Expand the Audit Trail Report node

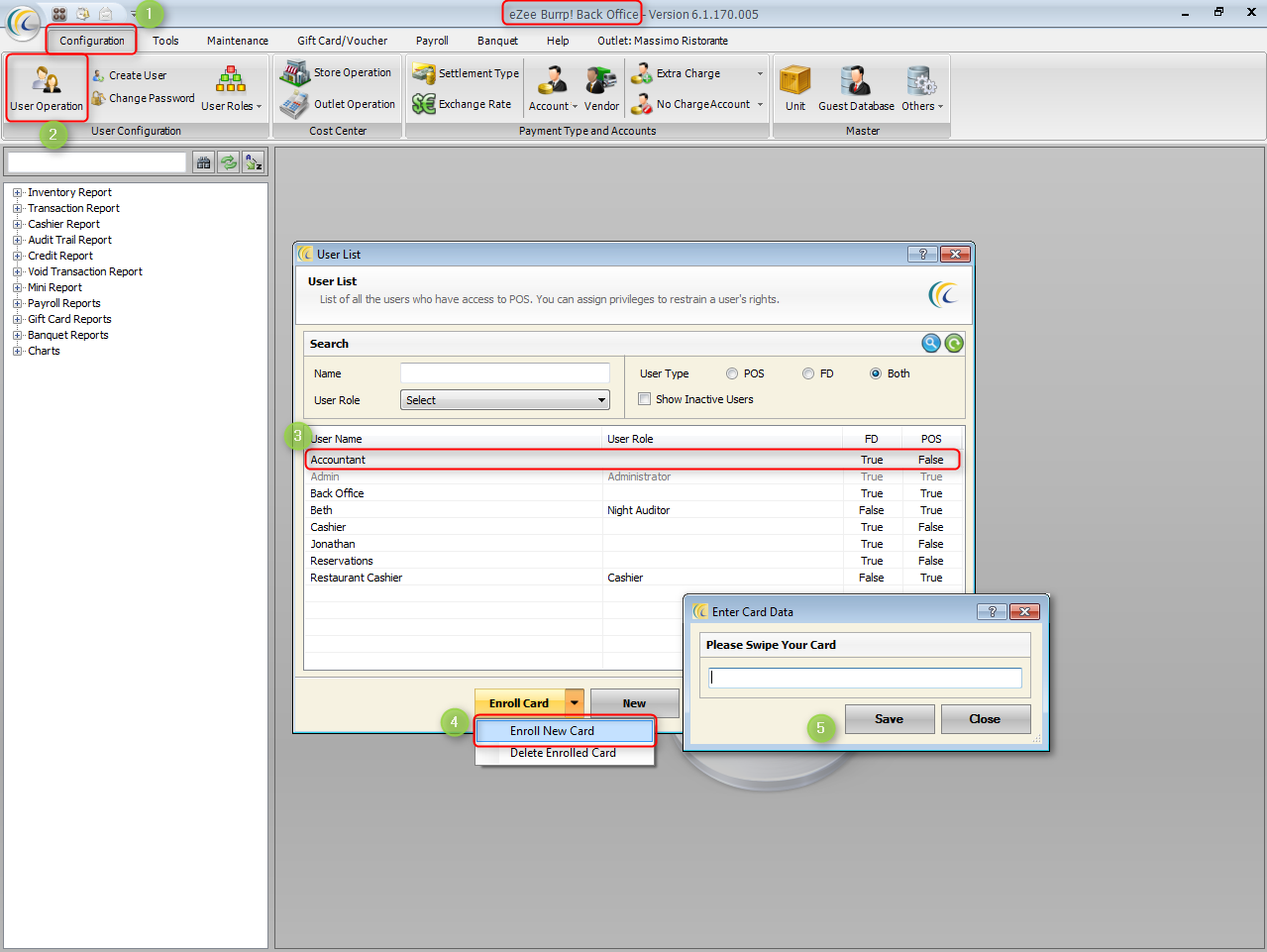pos(17,240)
